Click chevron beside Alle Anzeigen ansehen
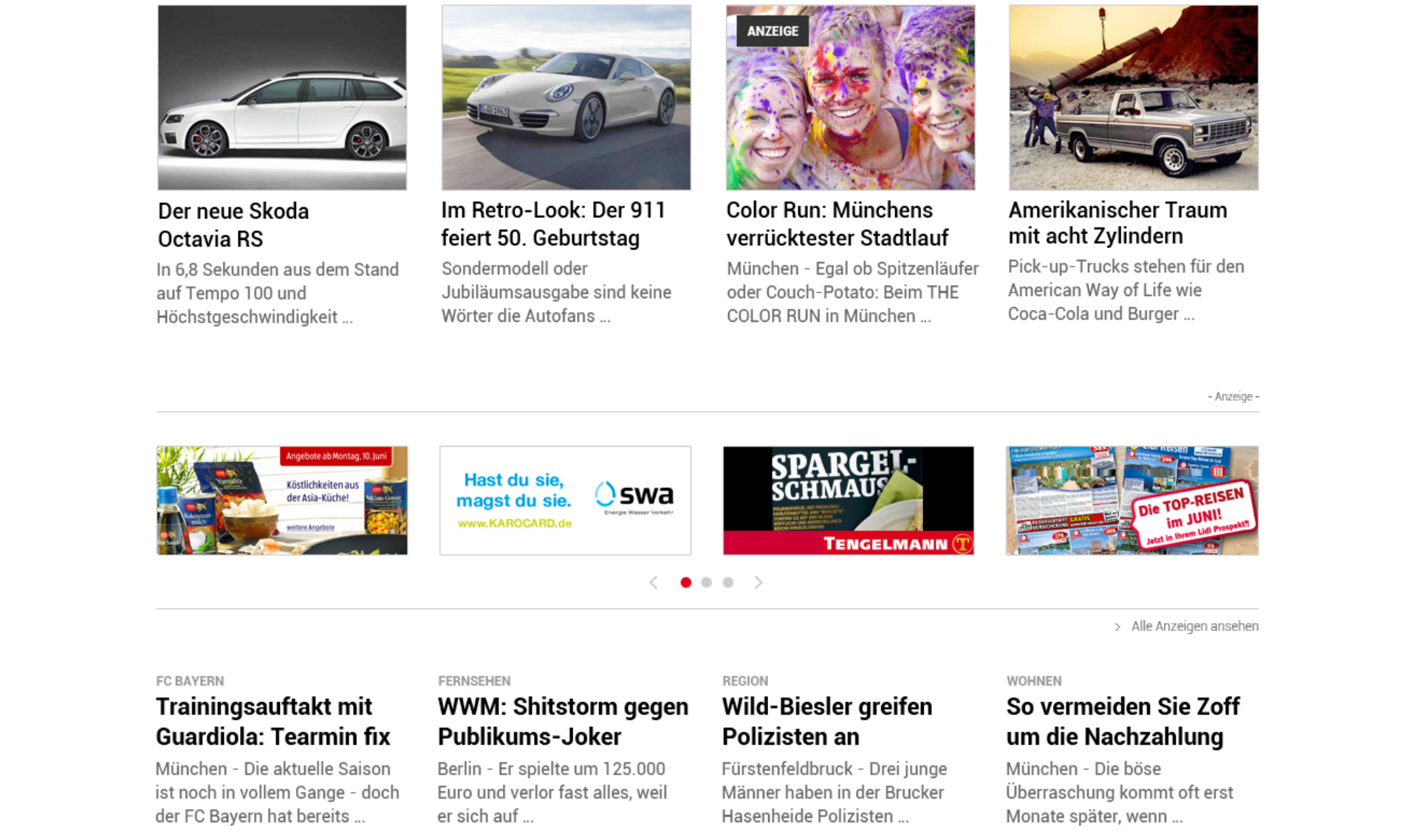The image size is (1418, 840). click(x=1117, y=627)
